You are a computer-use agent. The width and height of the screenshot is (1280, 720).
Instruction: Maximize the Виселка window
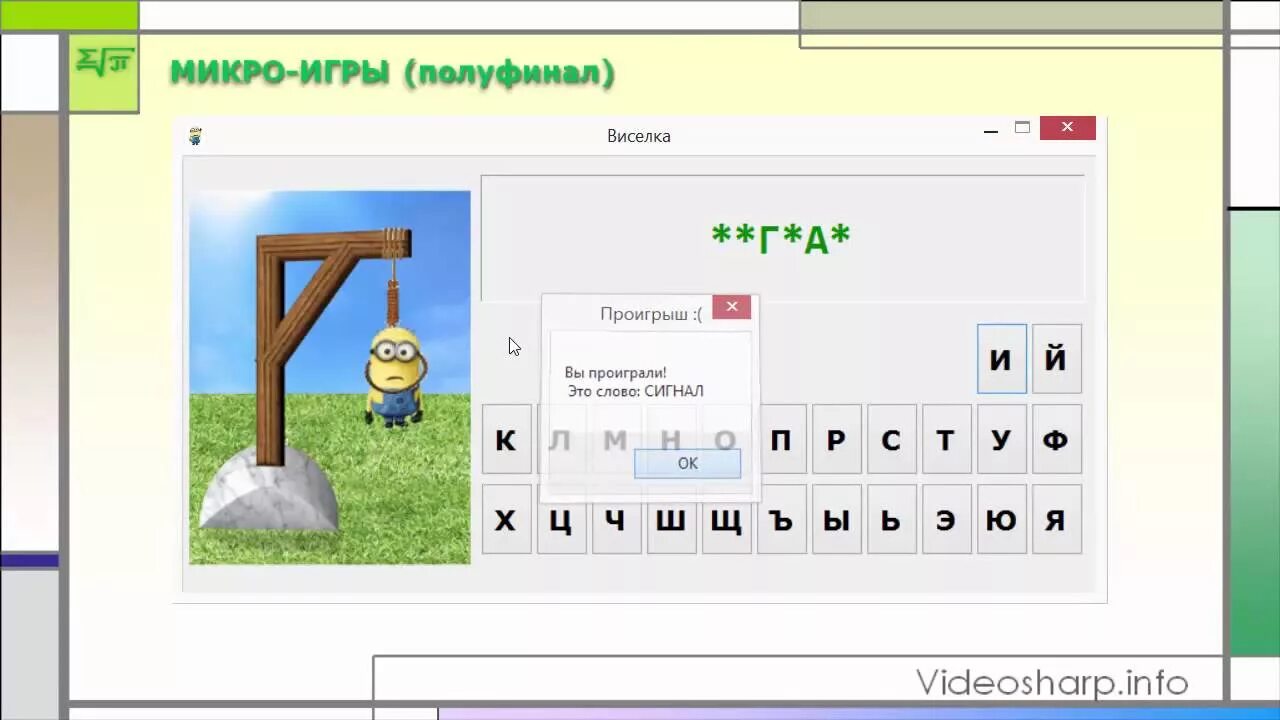coord(1022,128)
